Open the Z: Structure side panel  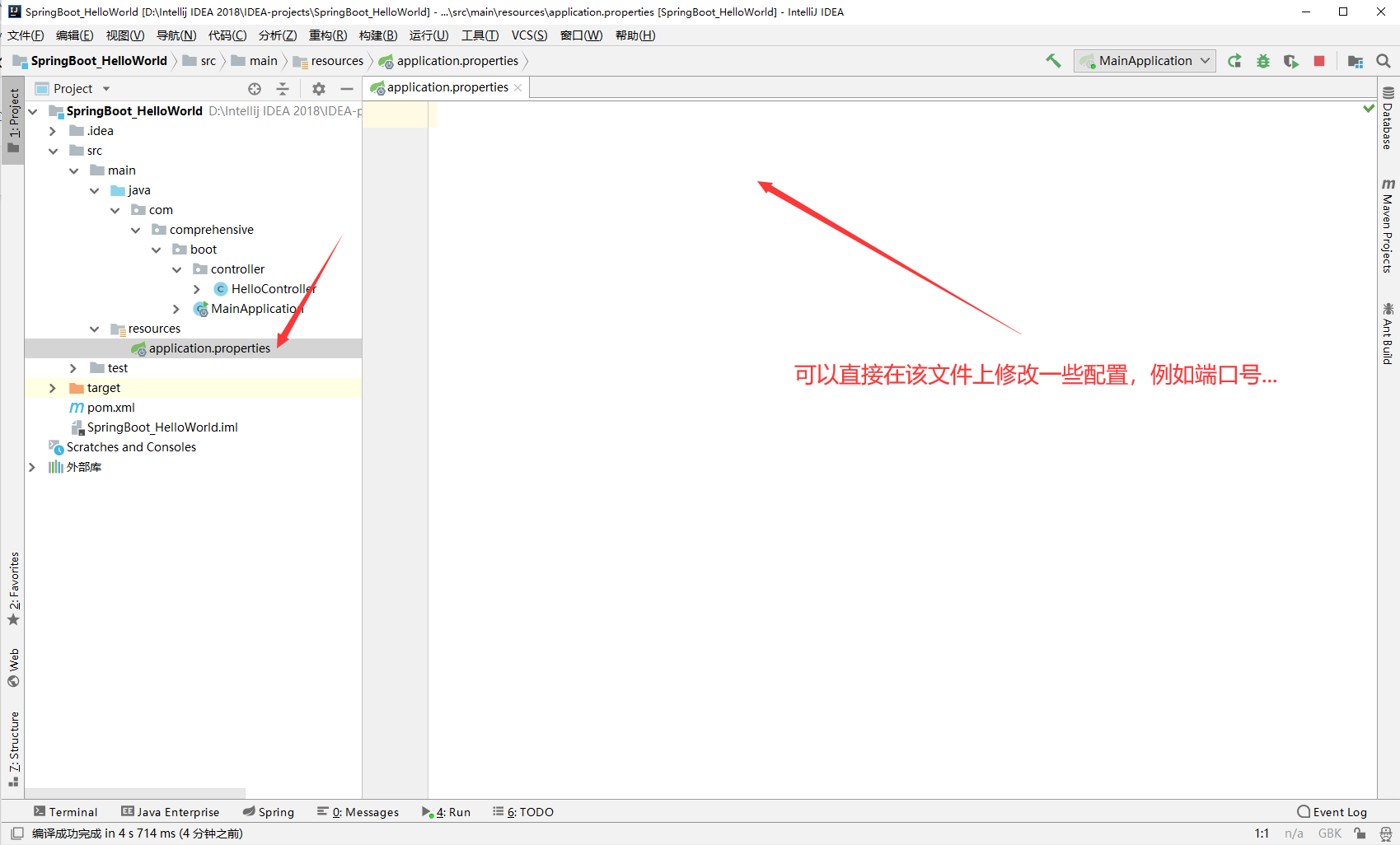(x=13, y=749)
